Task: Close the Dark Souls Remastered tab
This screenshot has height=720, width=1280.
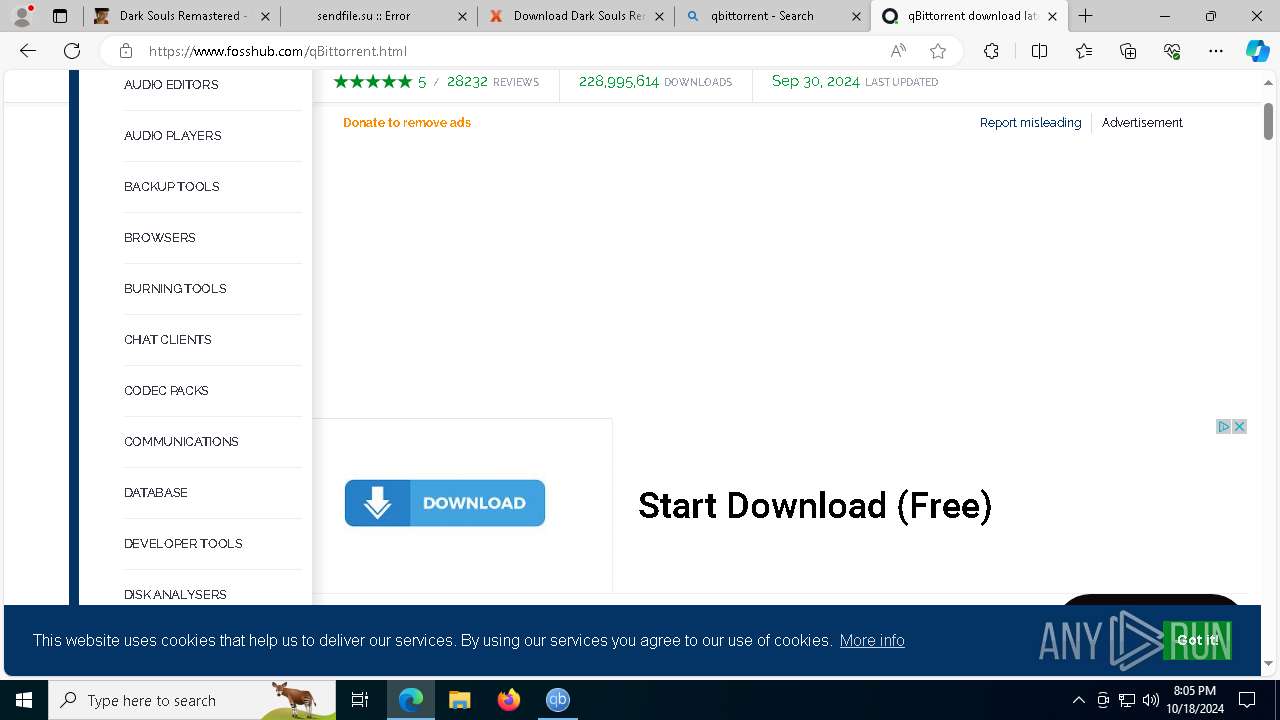Action: tap(265, 16)
